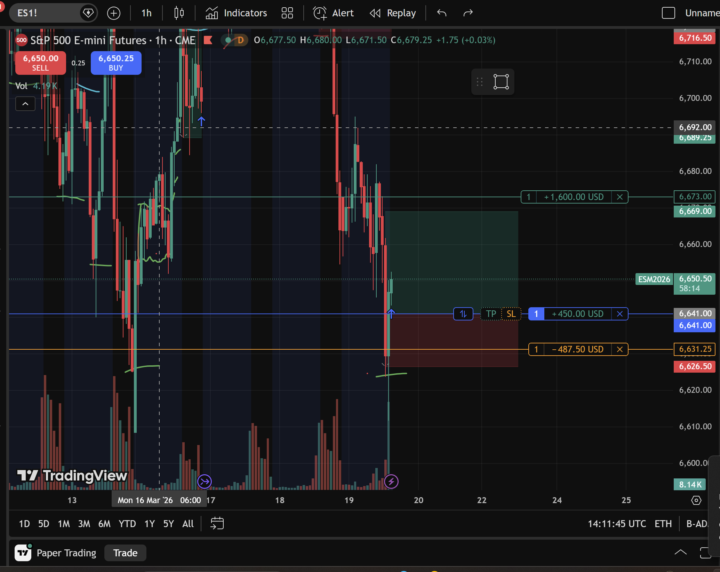
Task: Select the +1,600.00 USD take profit label
Action: pyautogui.click(x=574, y=197)
